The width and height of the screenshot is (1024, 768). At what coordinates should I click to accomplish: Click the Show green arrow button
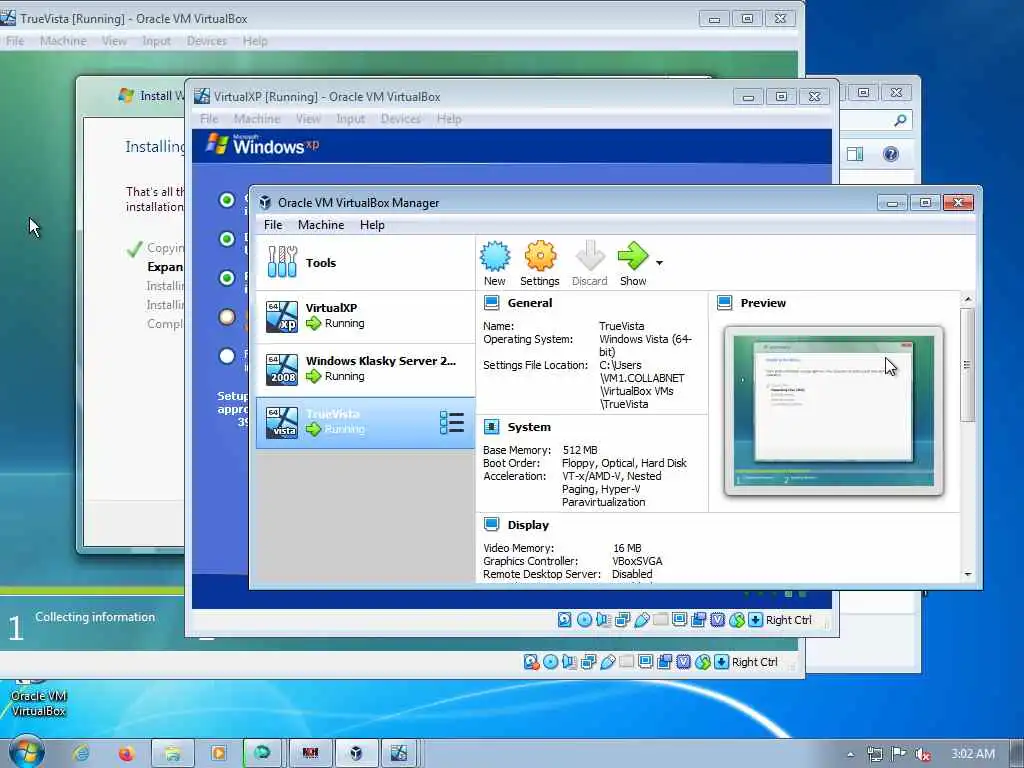pyautogui.click(x=633, y=264)
